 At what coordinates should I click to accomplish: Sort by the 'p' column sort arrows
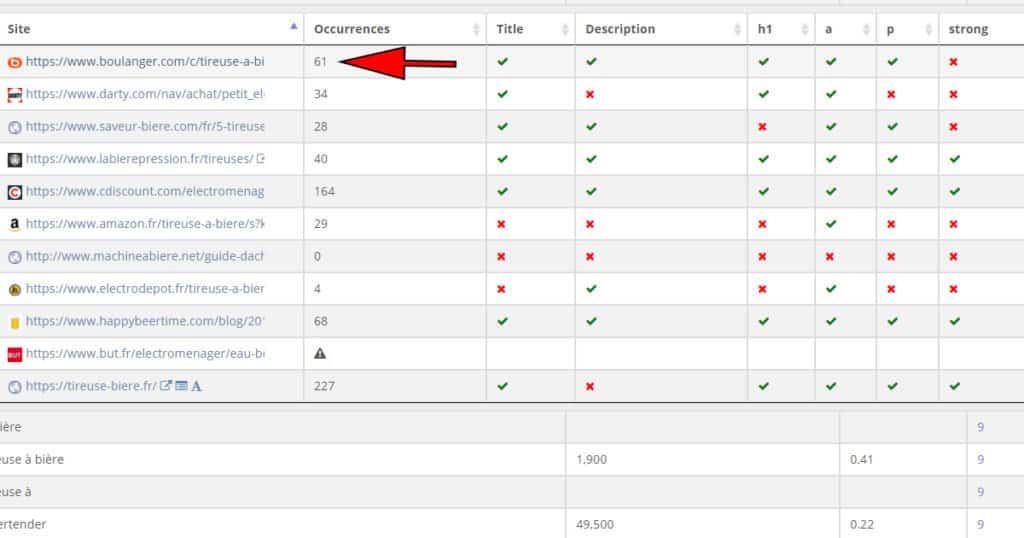coord(928,29)
